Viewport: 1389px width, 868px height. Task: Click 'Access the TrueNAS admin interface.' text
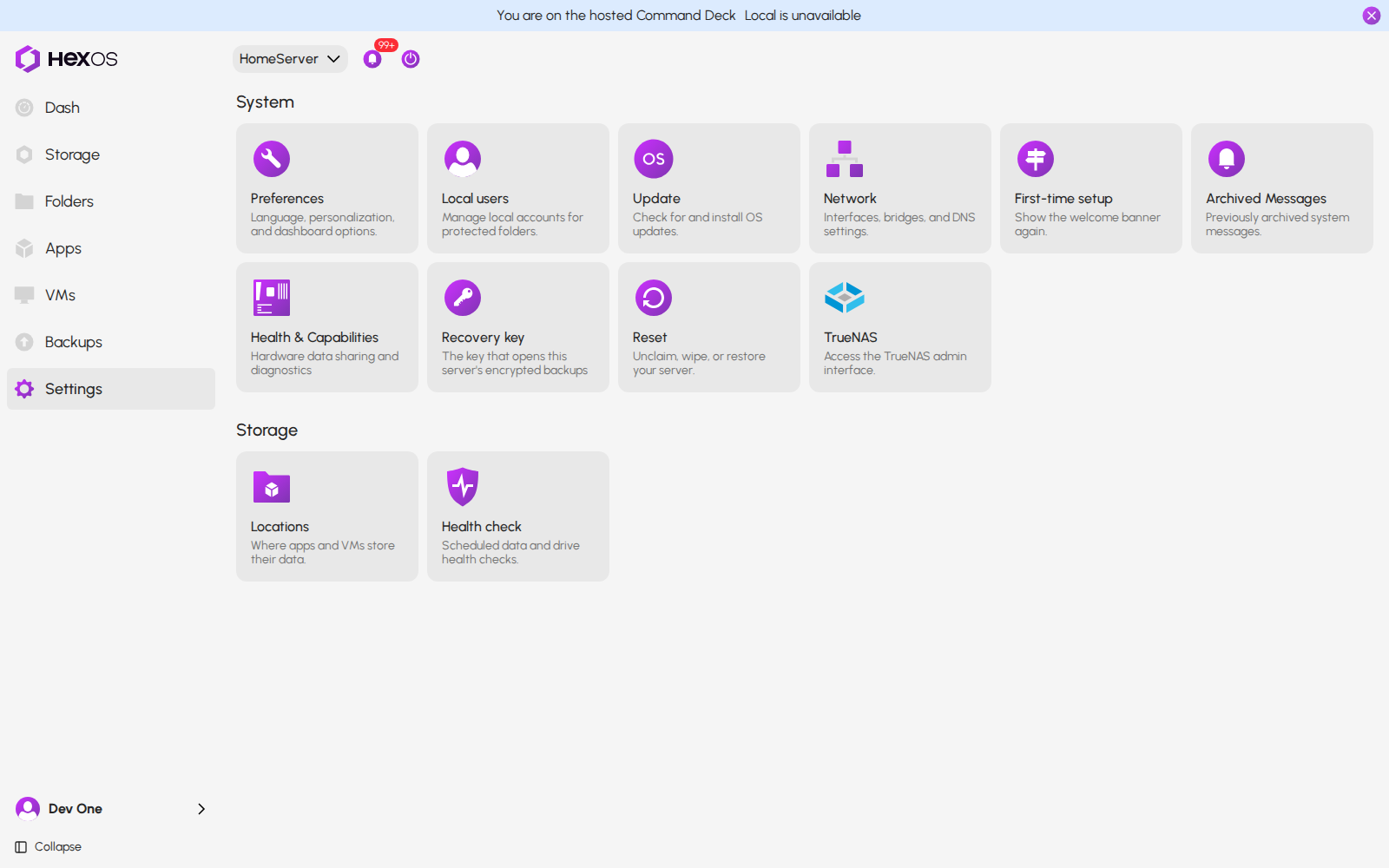click(895, 364)
